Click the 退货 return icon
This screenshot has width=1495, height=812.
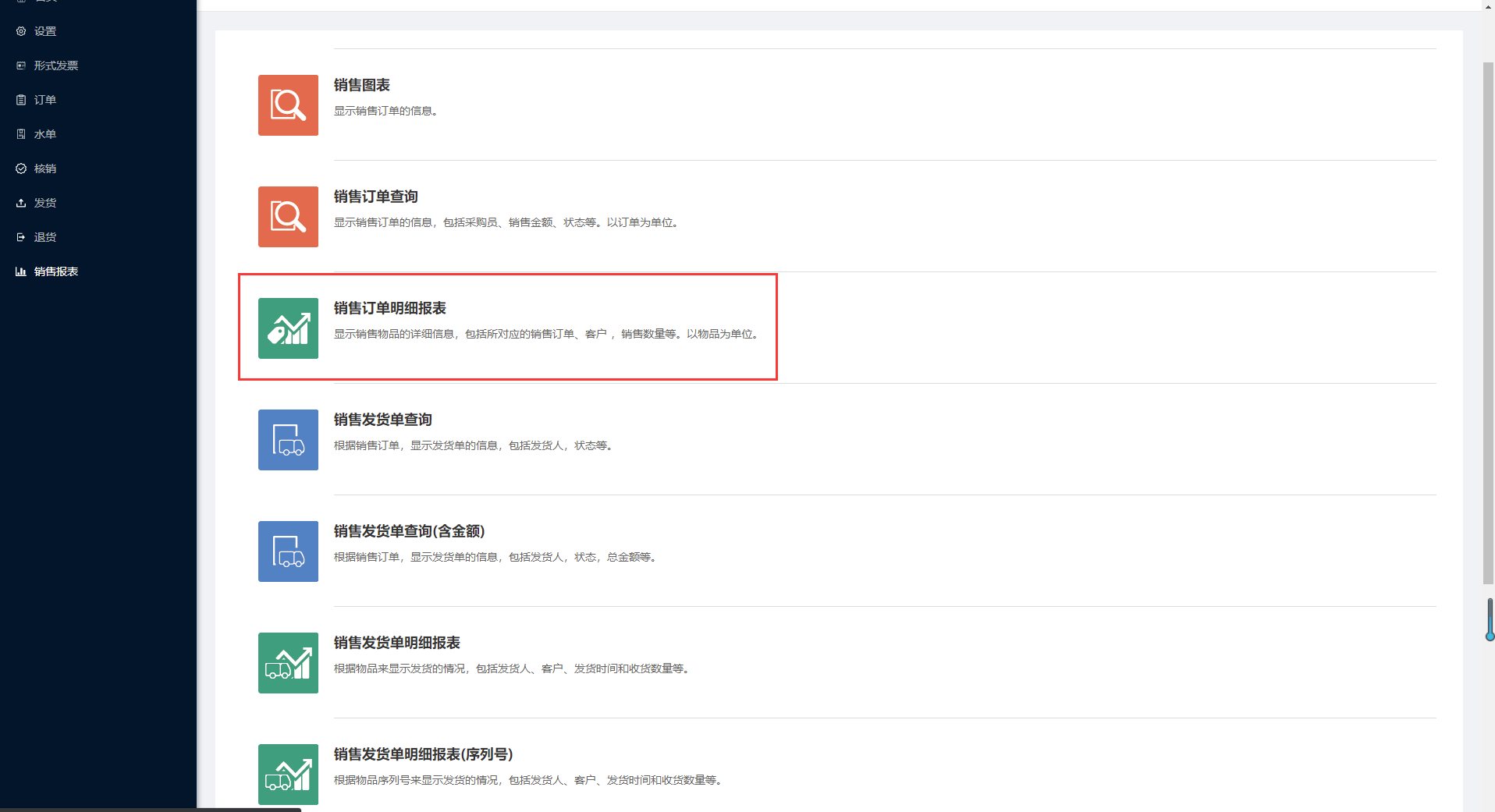[21, 237]
